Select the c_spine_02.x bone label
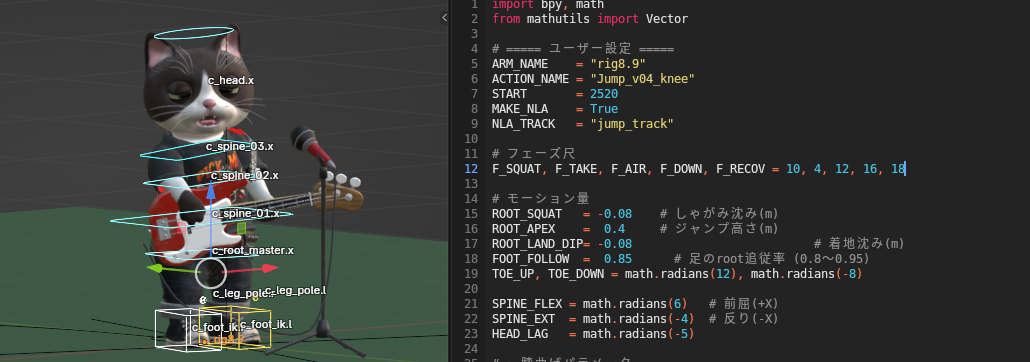1030x362 pixels. [244, 175]
